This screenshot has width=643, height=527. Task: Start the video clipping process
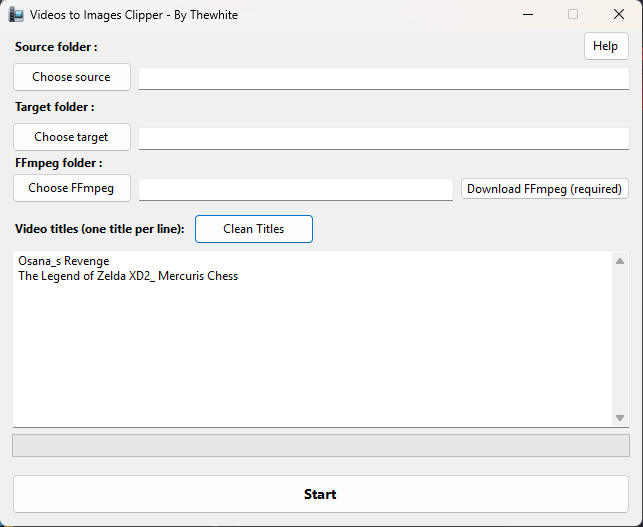[320, 494]
